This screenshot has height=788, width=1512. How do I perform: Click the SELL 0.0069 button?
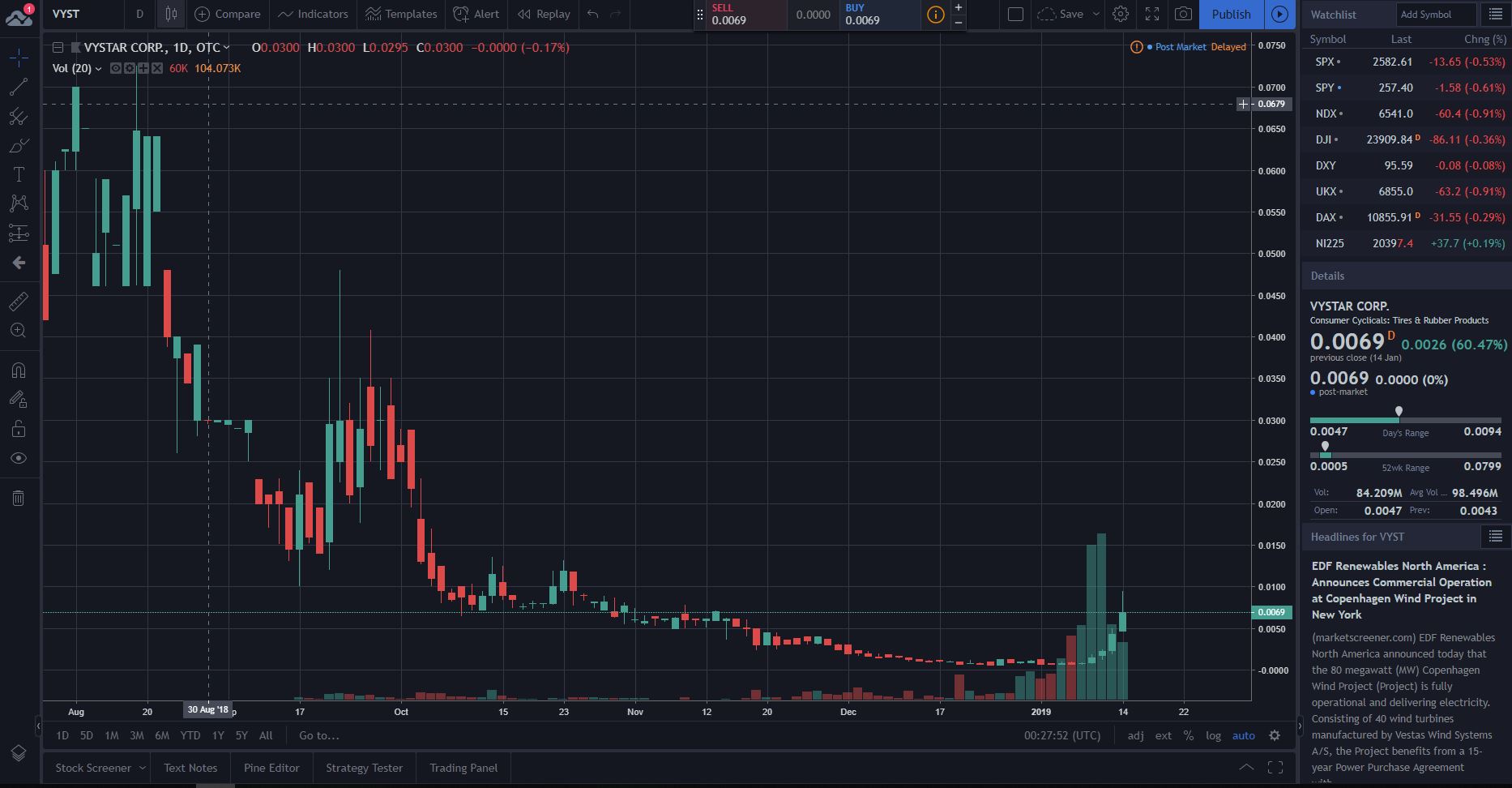(746, 15)
